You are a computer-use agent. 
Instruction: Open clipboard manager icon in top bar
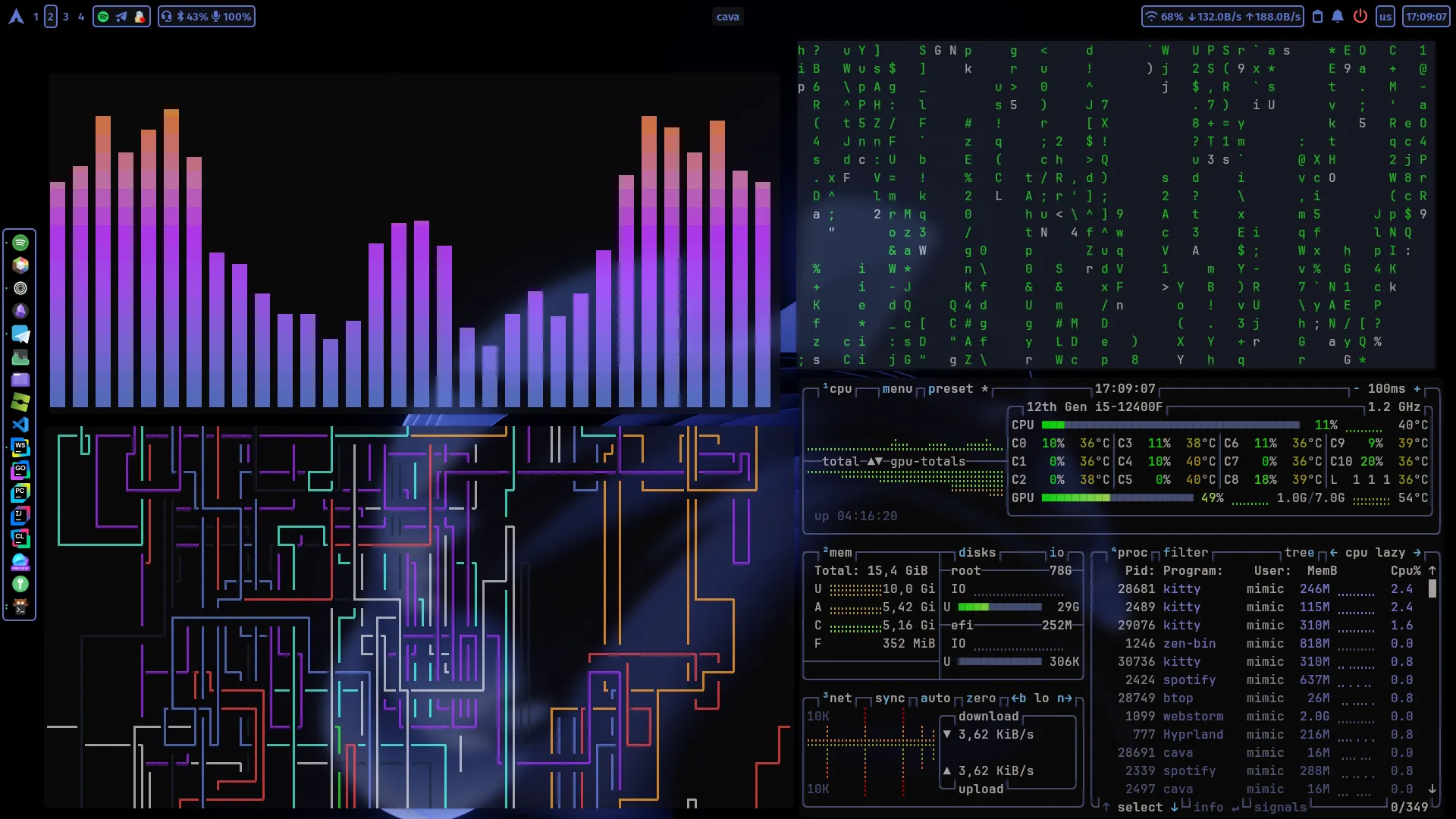click(1318, 17)
